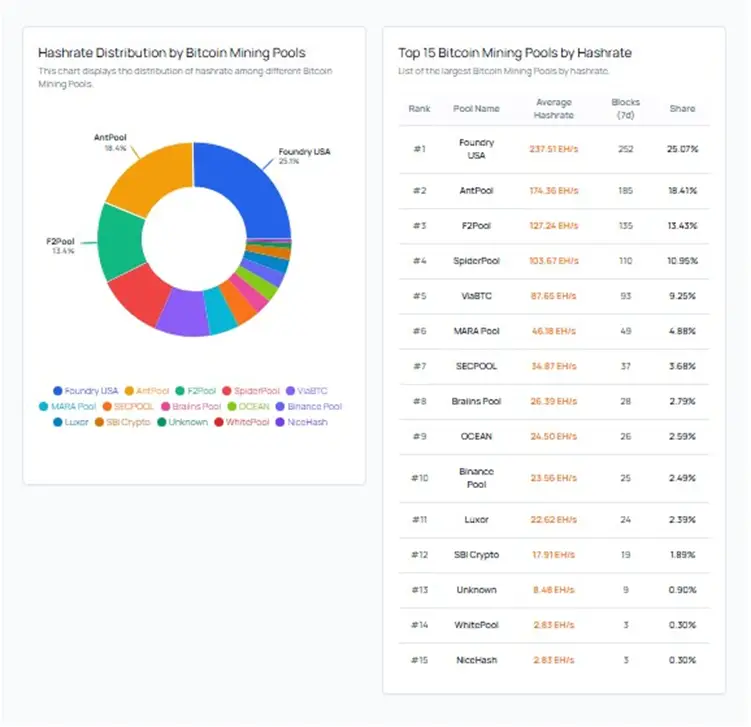Click the 103.67 EH/s hashrate value
Screen dimensions: 751x727
point(554,261)
